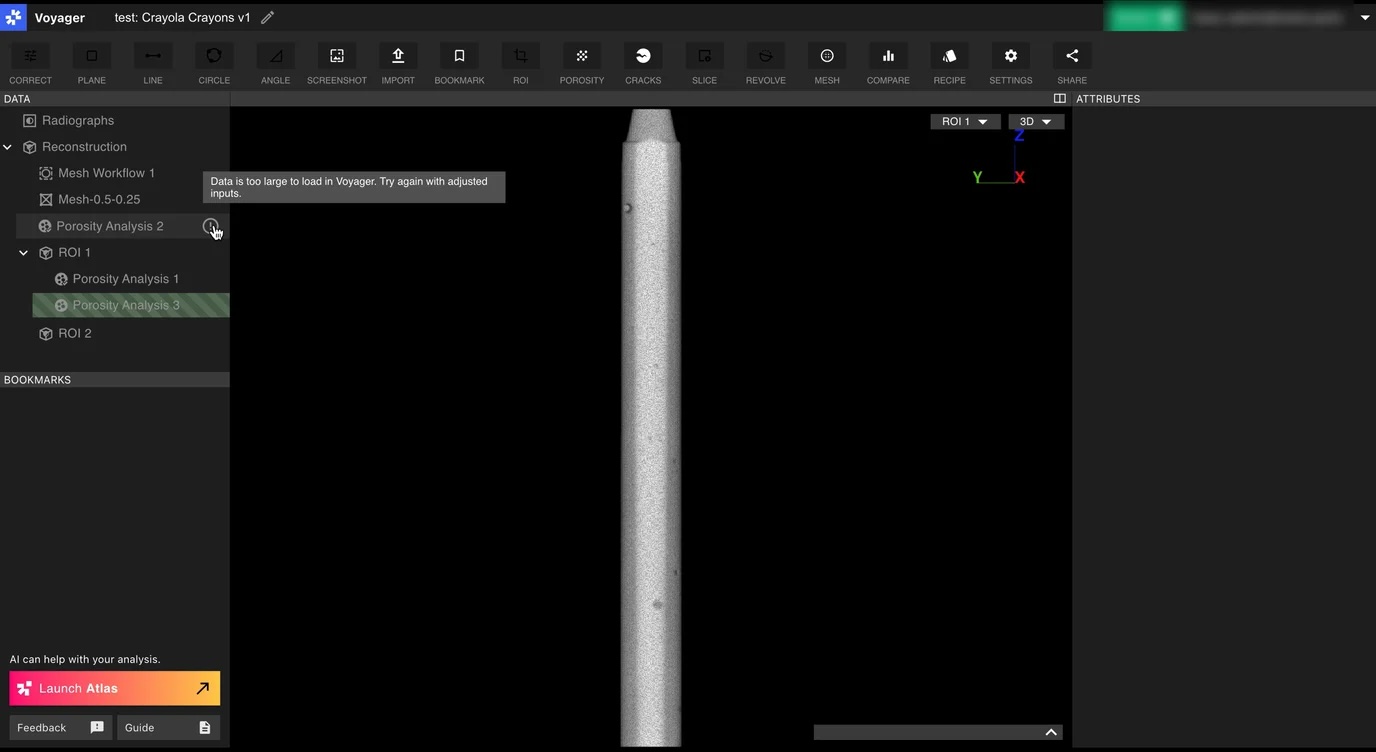1376x752 pixels.
Task: Toggle the split panel icon near Attributes
Action: 1060,99
